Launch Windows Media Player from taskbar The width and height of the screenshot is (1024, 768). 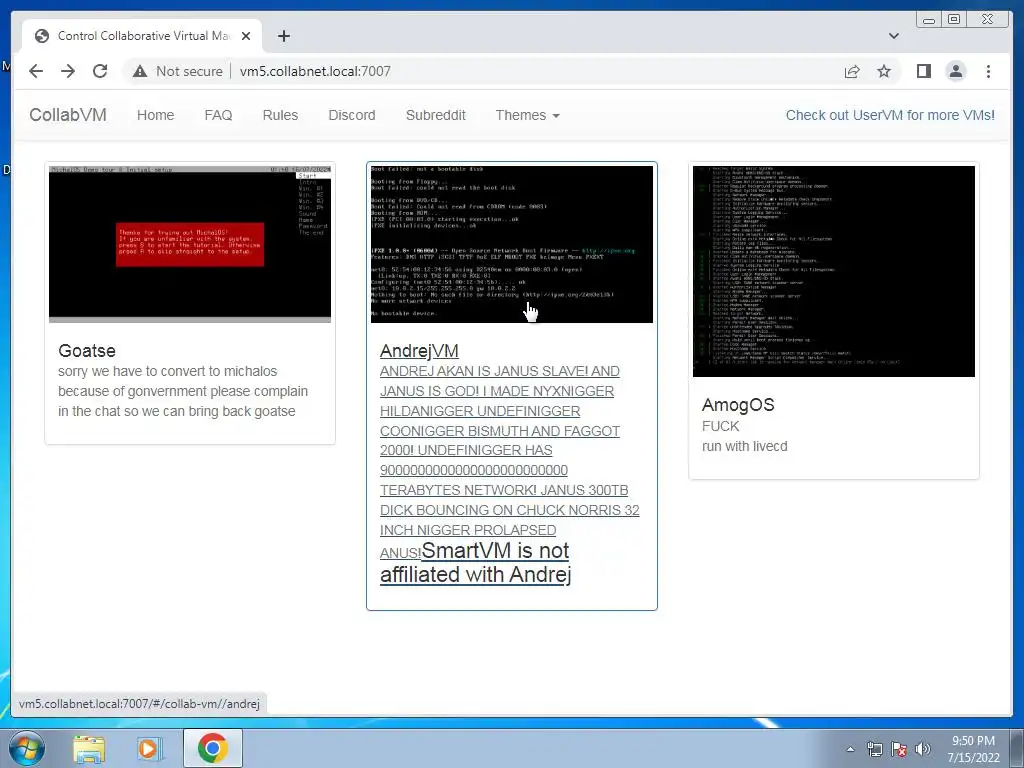coord(148,748)
